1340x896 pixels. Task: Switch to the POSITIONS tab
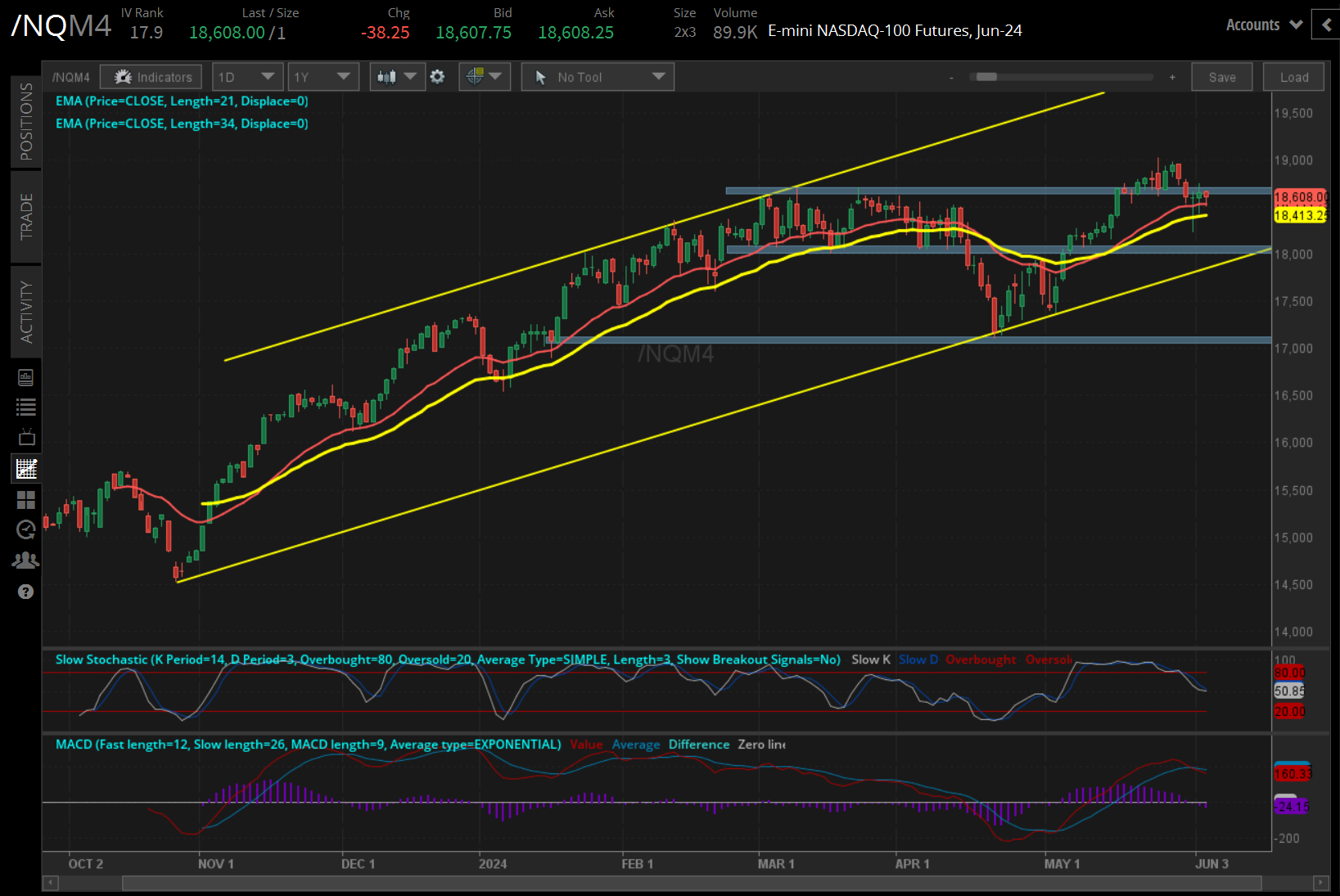[25, 121]
